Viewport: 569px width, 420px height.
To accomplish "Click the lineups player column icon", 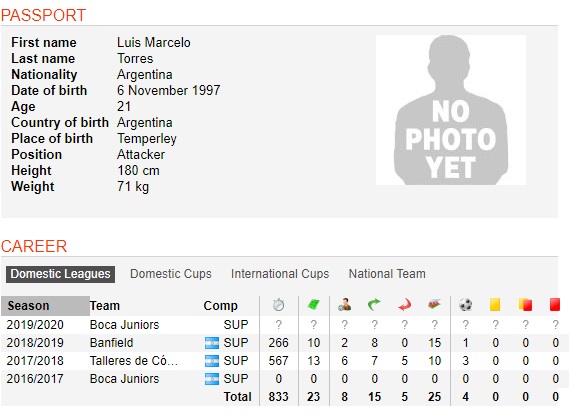I will coord(344,305).
